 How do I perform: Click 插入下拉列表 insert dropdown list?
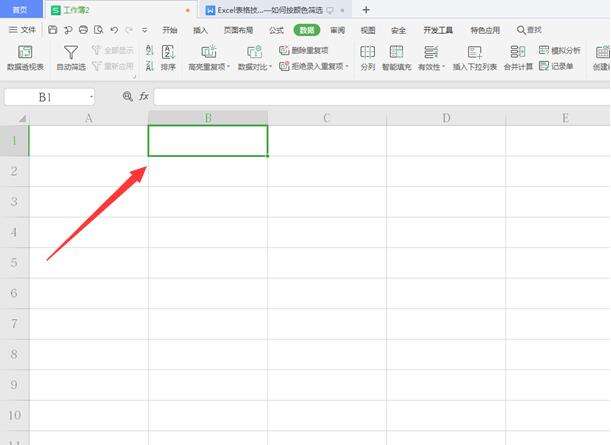tap(475, 58)
